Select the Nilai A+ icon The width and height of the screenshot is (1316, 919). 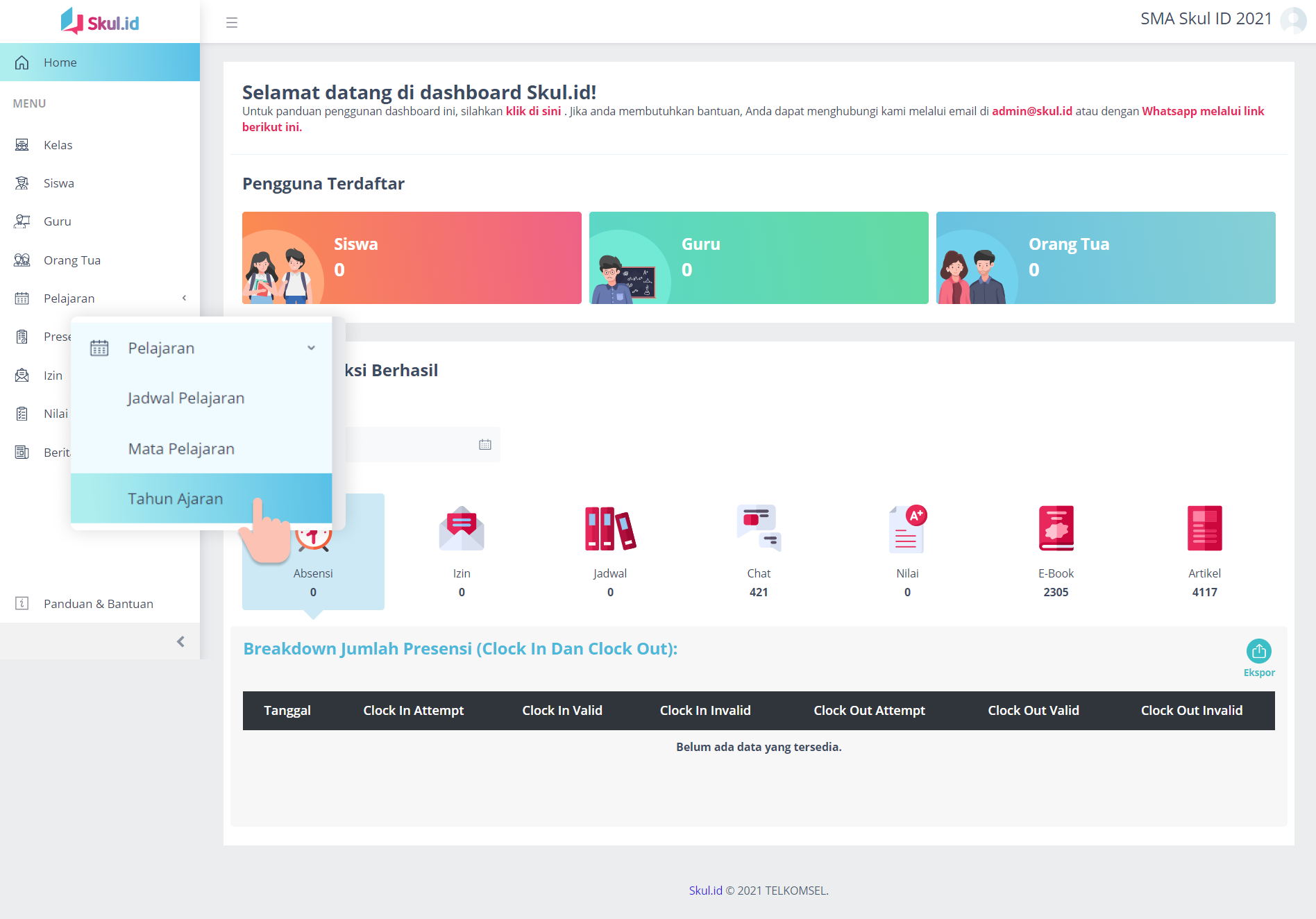coord(907,529)
